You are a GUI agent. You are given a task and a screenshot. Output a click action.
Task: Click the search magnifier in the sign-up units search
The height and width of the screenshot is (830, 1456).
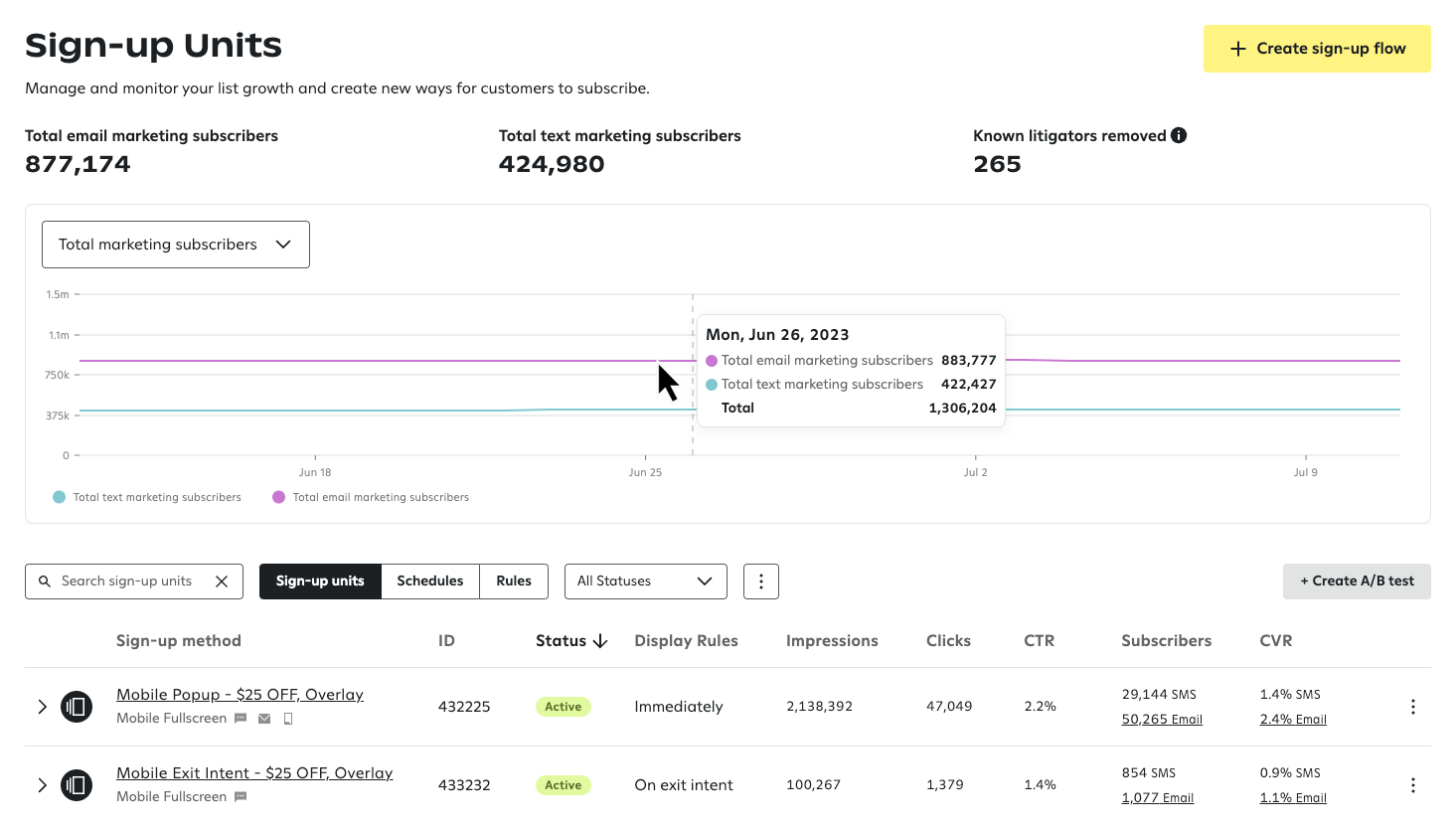click(45, 581)
